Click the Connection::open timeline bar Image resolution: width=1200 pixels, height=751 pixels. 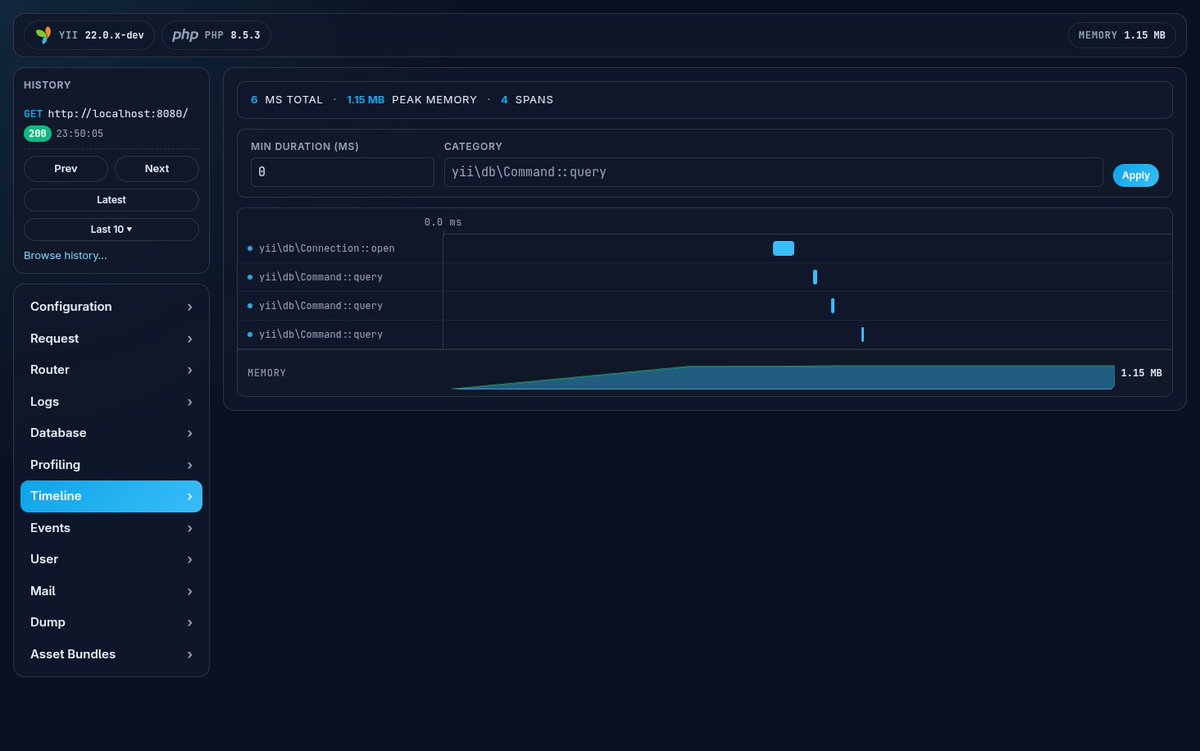[x=783, y=248]
